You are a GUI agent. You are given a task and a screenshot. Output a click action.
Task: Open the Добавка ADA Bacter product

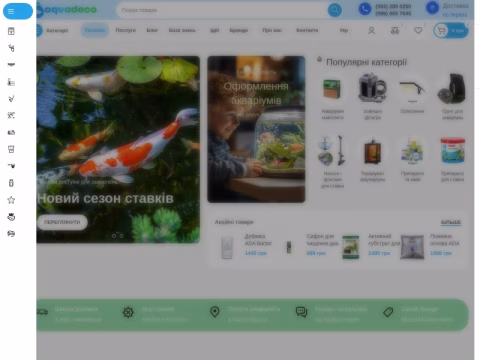[x=258, y=240]
